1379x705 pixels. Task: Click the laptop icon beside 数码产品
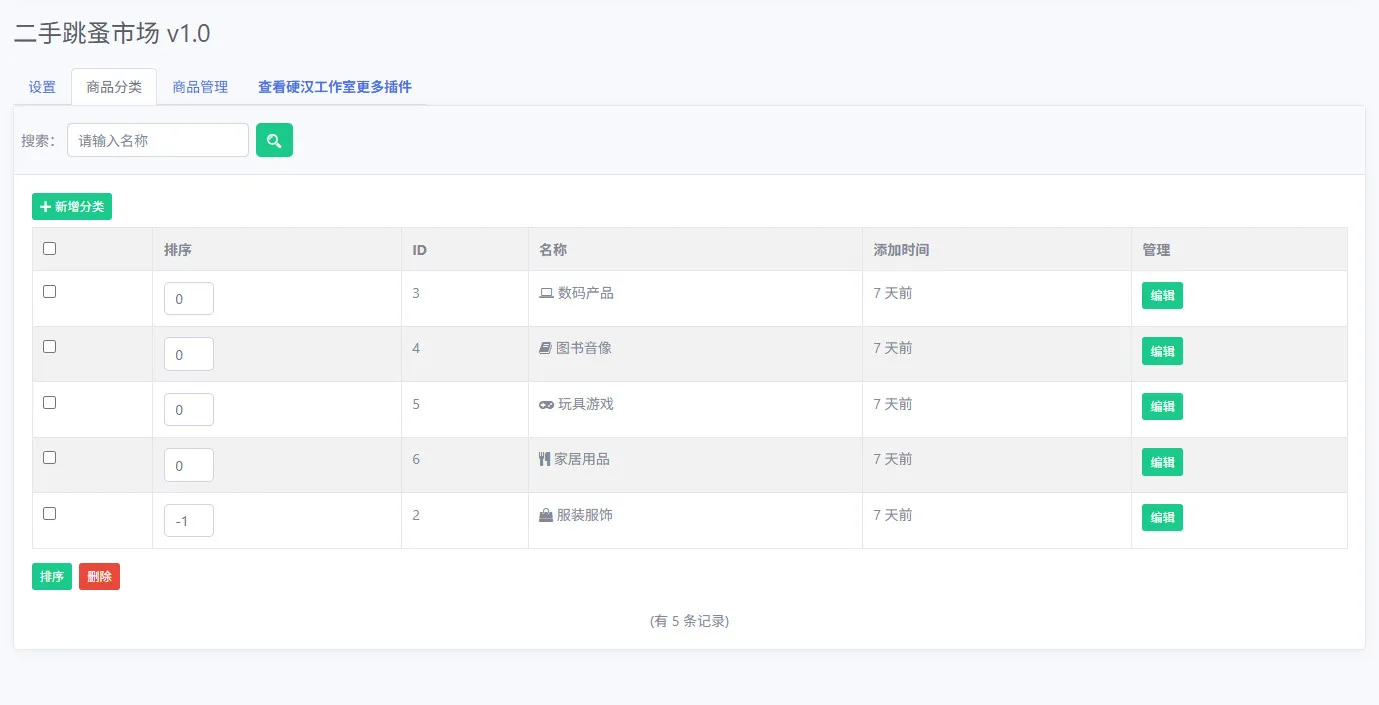[x=546, y=293]
